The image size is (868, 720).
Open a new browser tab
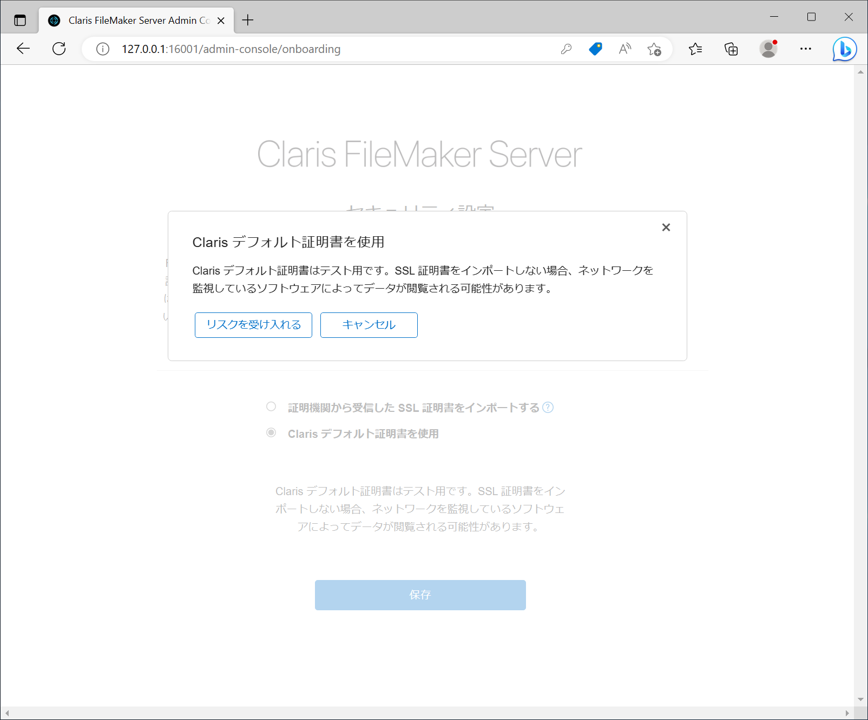247,20
